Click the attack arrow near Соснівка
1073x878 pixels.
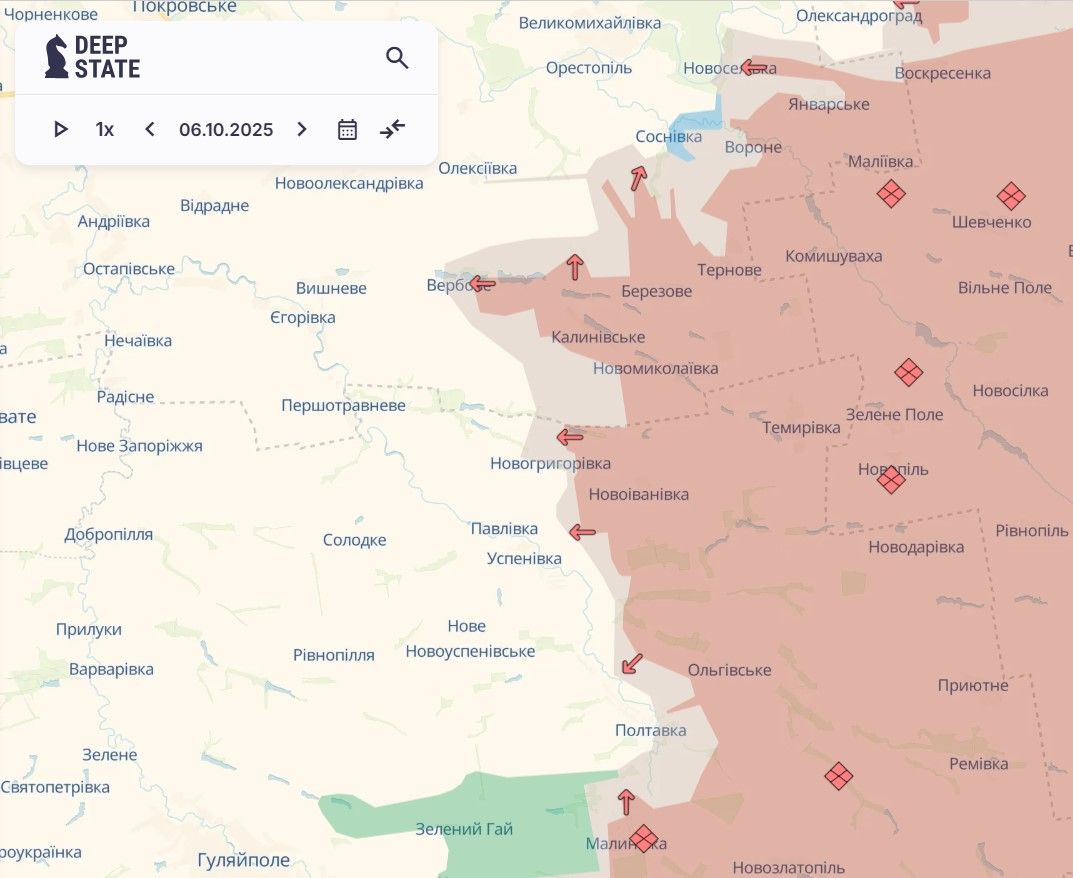pyautogui.click(x=638, y=178)
